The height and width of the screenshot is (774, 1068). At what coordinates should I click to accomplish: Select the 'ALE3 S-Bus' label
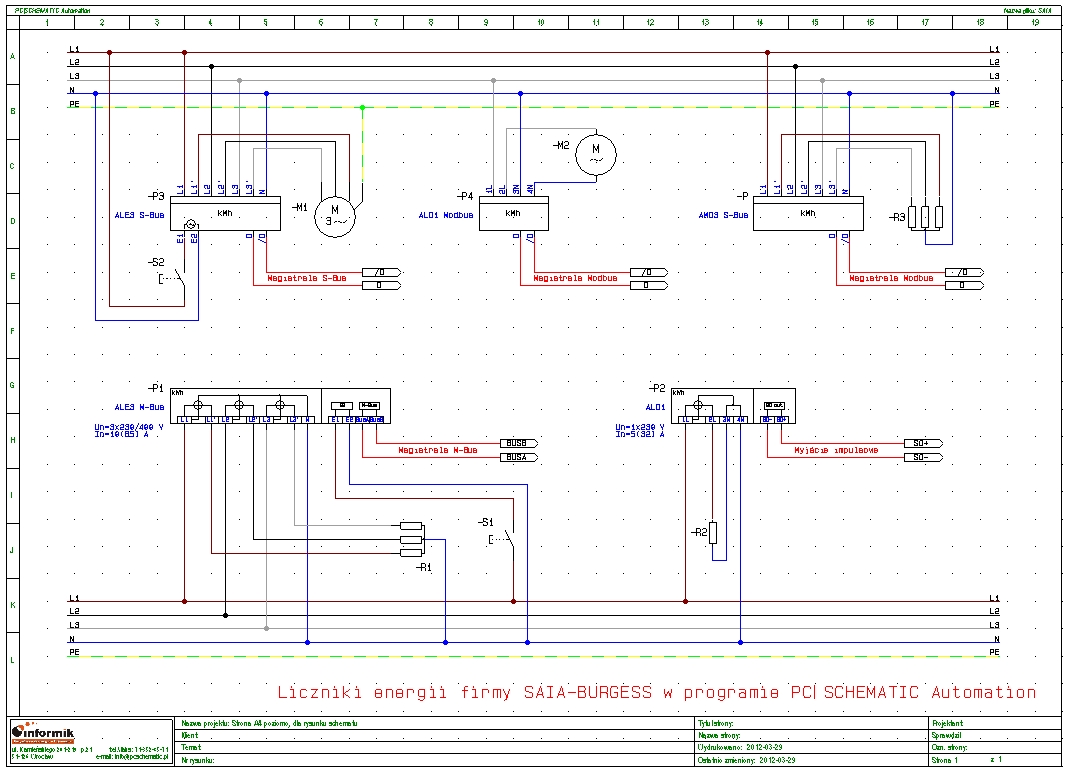139,215
